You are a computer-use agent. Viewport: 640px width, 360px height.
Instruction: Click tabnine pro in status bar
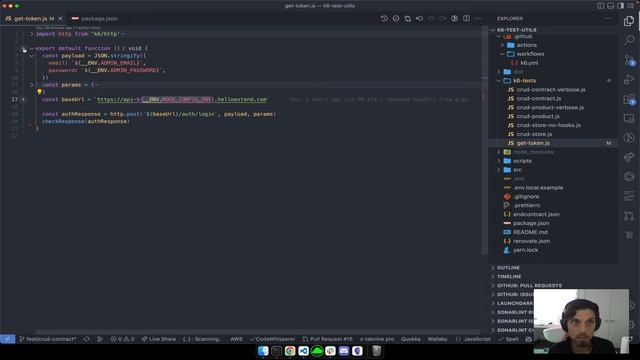tap(377, 339)
